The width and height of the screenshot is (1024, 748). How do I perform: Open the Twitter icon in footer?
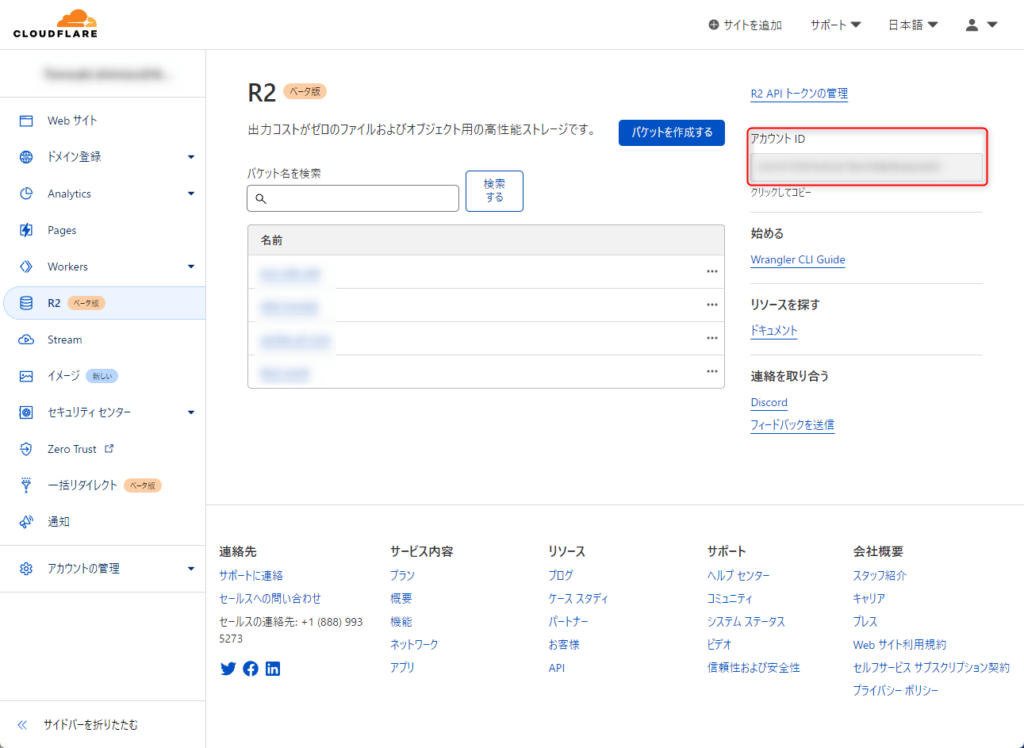228,668
